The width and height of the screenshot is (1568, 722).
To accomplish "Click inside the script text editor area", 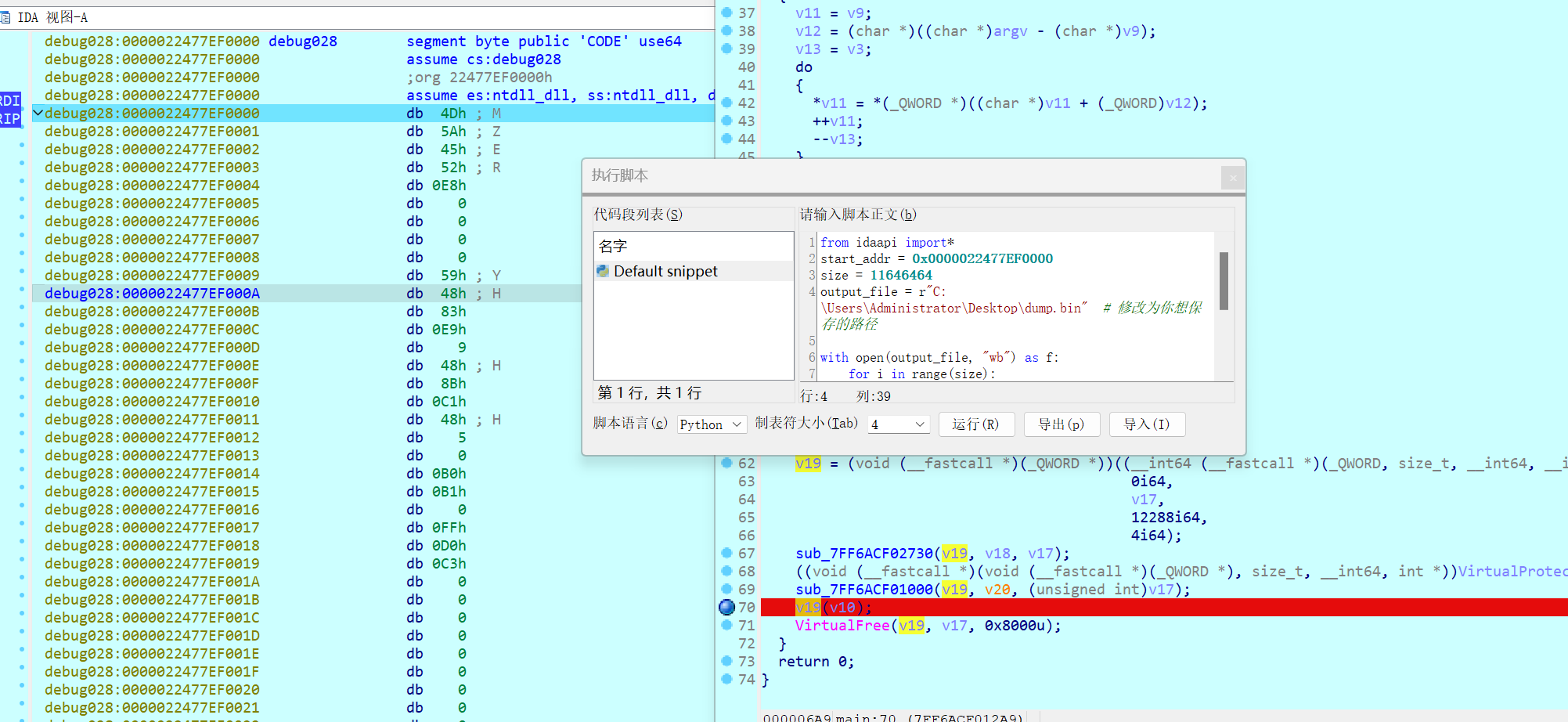I will [x=1016, y=306].
